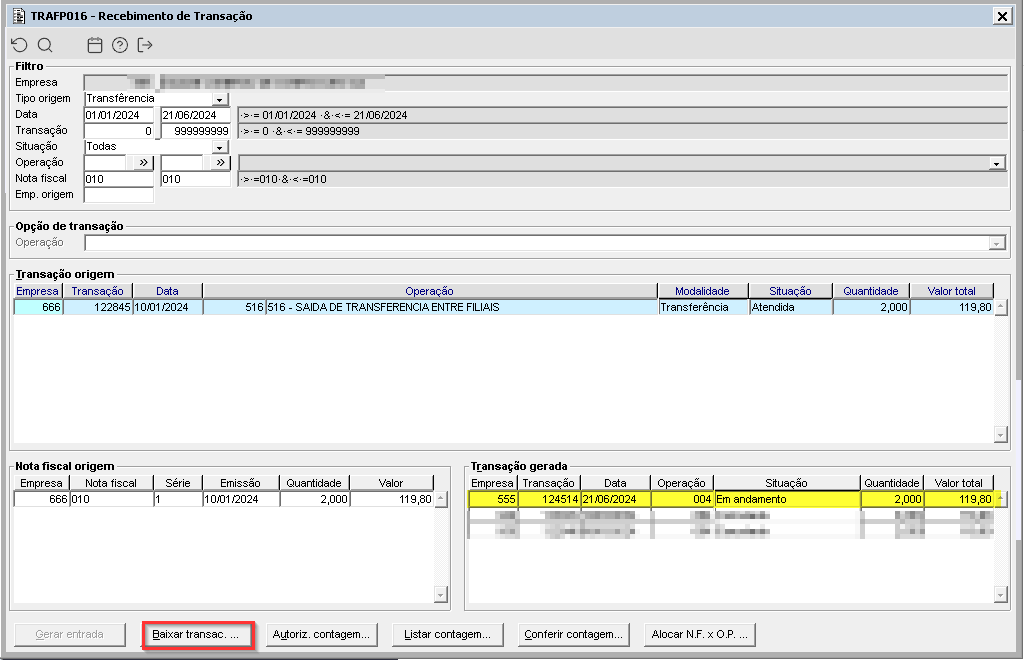Click the TRAFP016 window title document icon
Screen dimensions: 1024x660
click(19, 16)
